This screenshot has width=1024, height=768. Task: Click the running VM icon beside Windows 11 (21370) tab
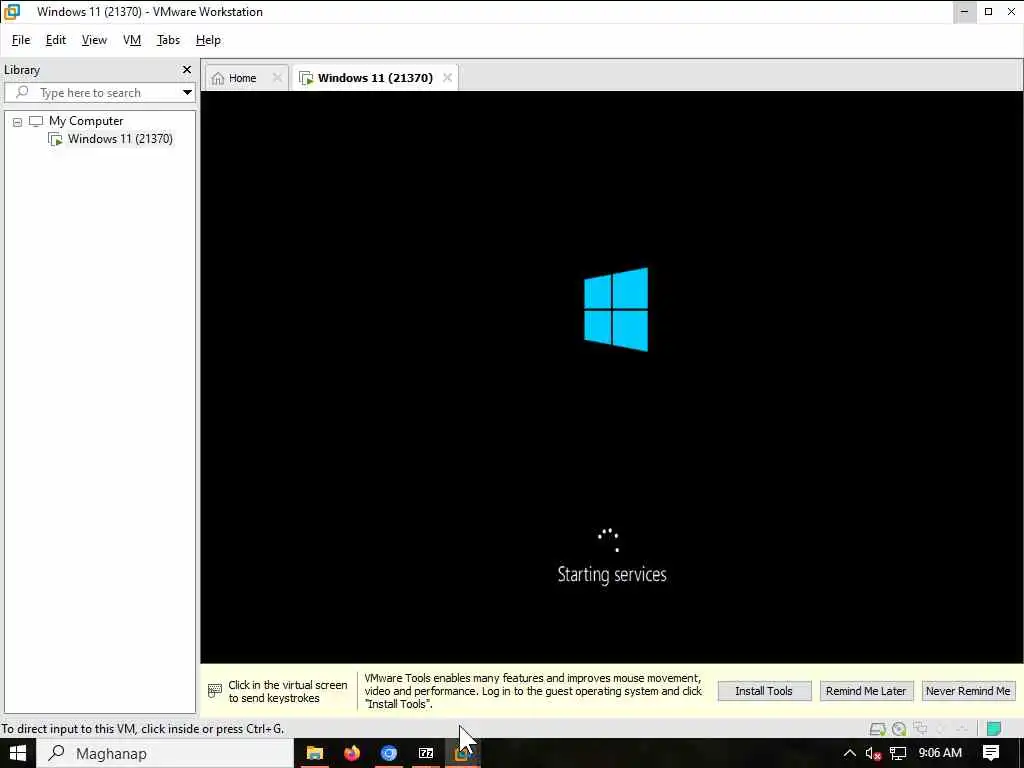point(306,78)
